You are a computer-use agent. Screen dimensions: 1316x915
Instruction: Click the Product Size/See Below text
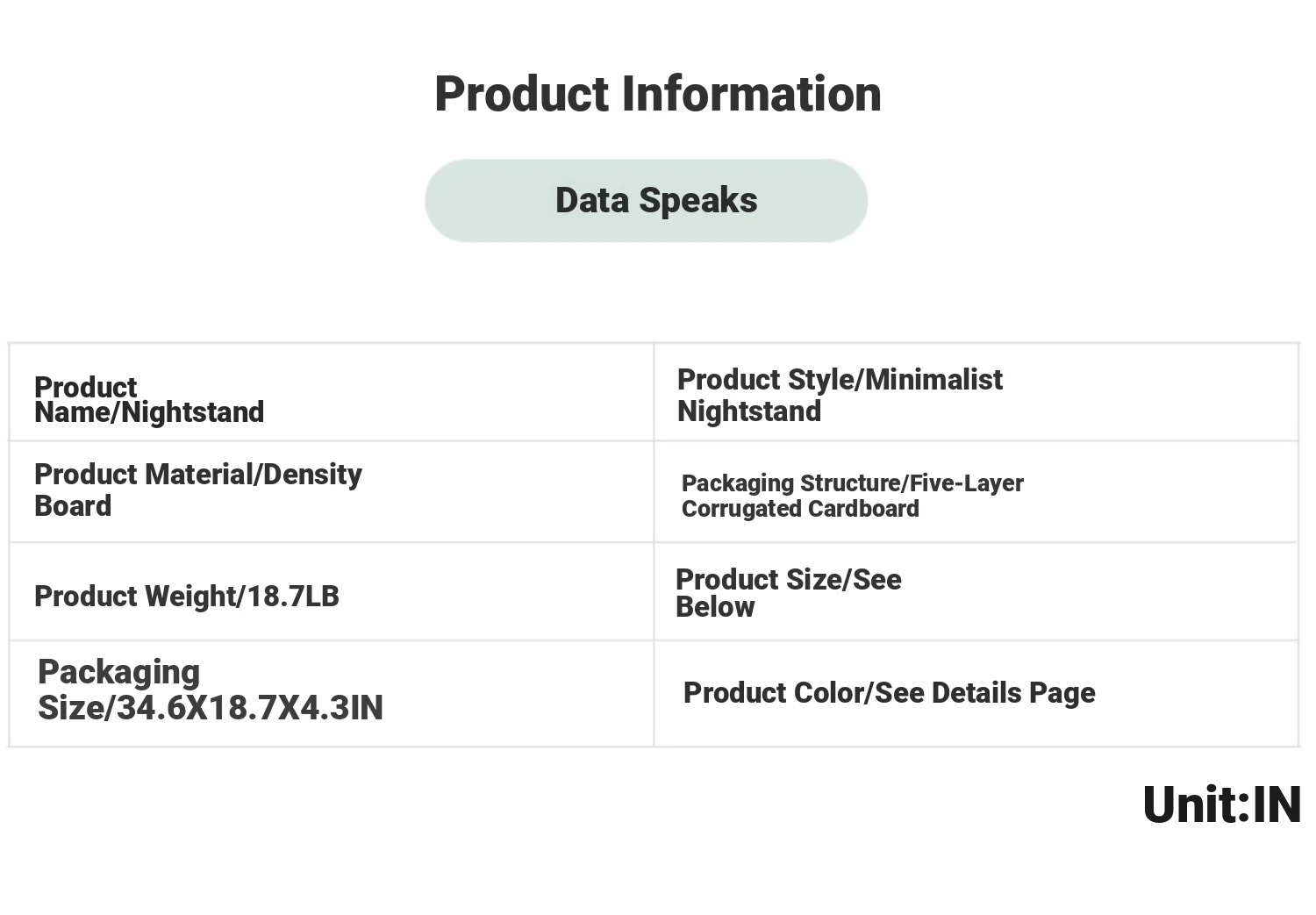click(x=789, y=592)
